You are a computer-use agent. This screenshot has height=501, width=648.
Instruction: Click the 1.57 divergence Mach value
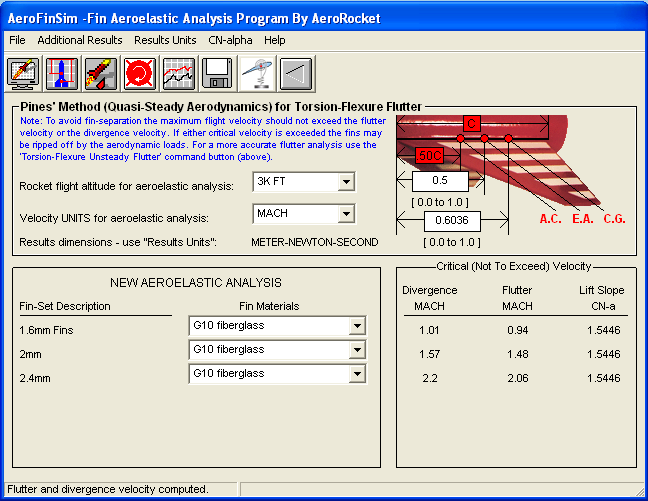click(x=429, y=354)
